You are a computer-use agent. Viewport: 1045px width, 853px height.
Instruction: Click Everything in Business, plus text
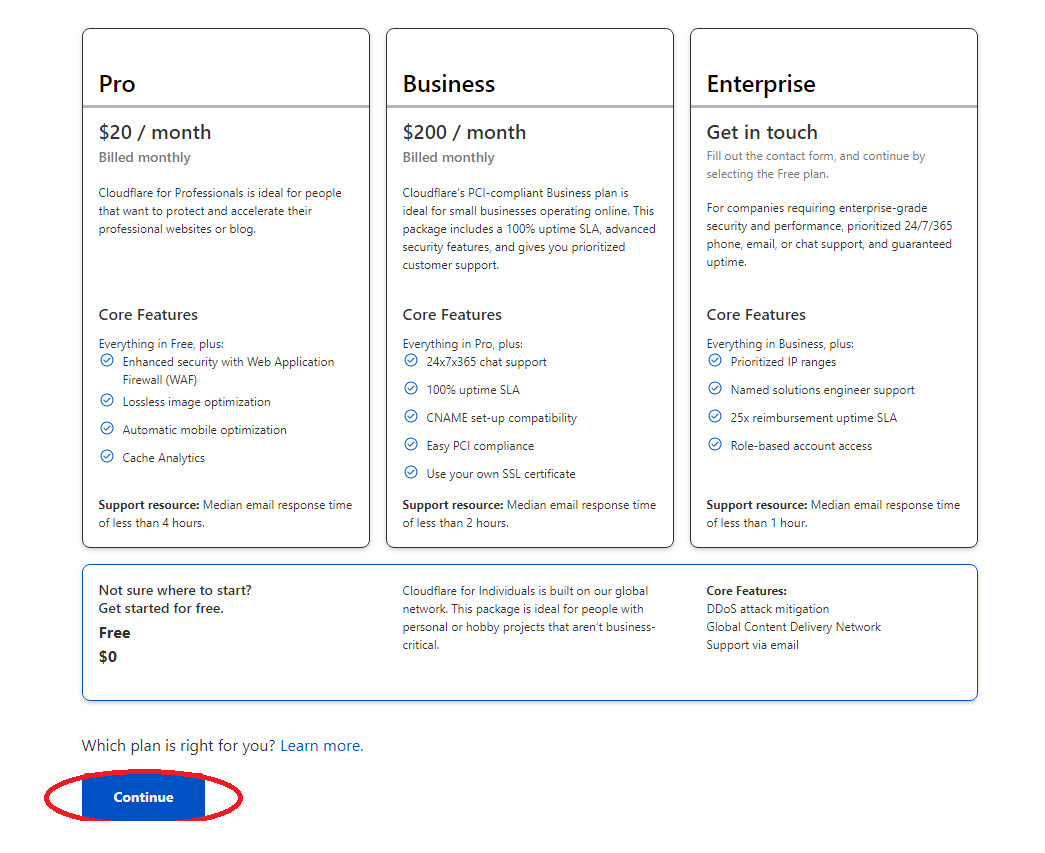pyautogui.click(x=780, y=344)
